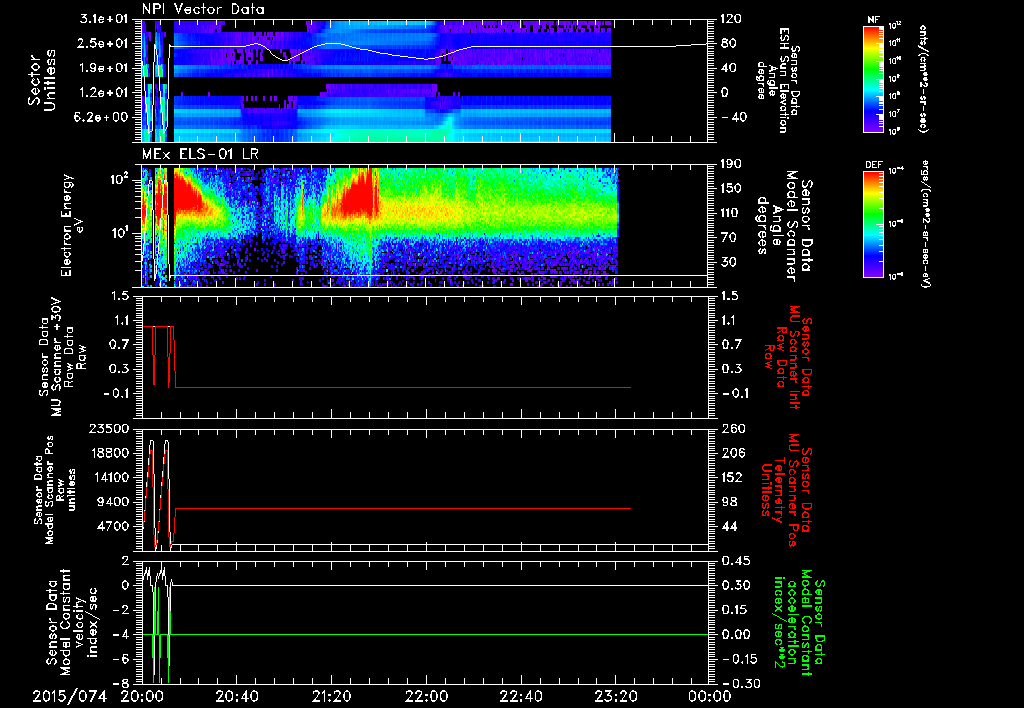Click the '150' scanner angle tick
This screenshot has height=708, width=1024.
[x=731, y=189]
